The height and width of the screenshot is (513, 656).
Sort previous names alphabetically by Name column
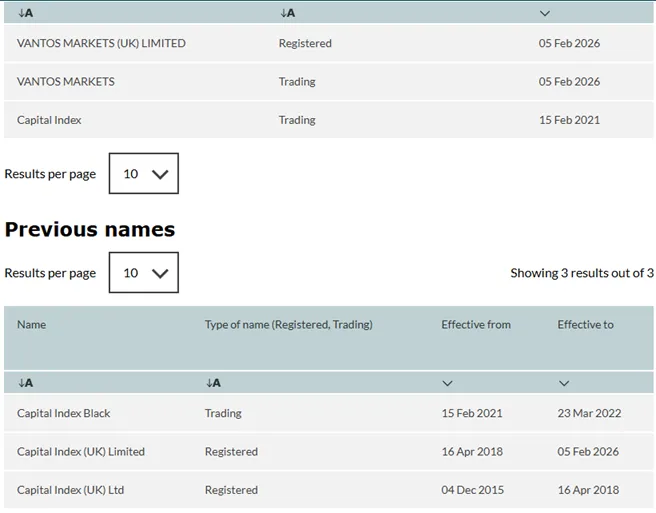click(26, 383)
